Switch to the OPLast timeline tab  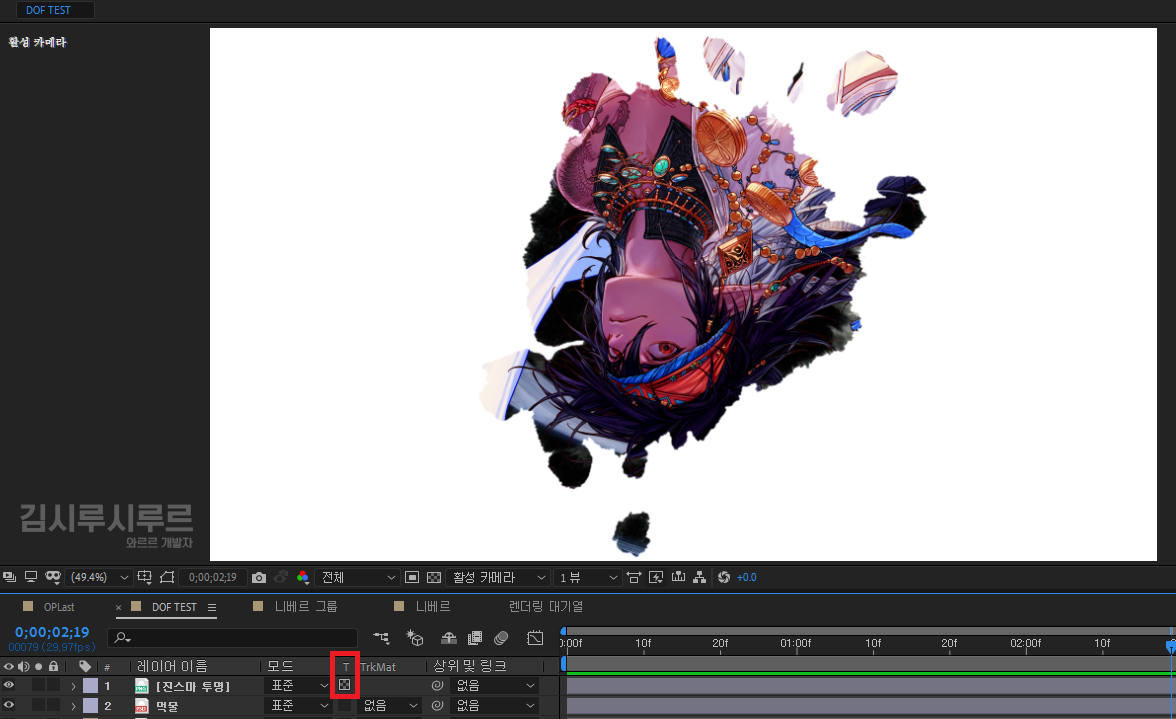pos(58,607)
